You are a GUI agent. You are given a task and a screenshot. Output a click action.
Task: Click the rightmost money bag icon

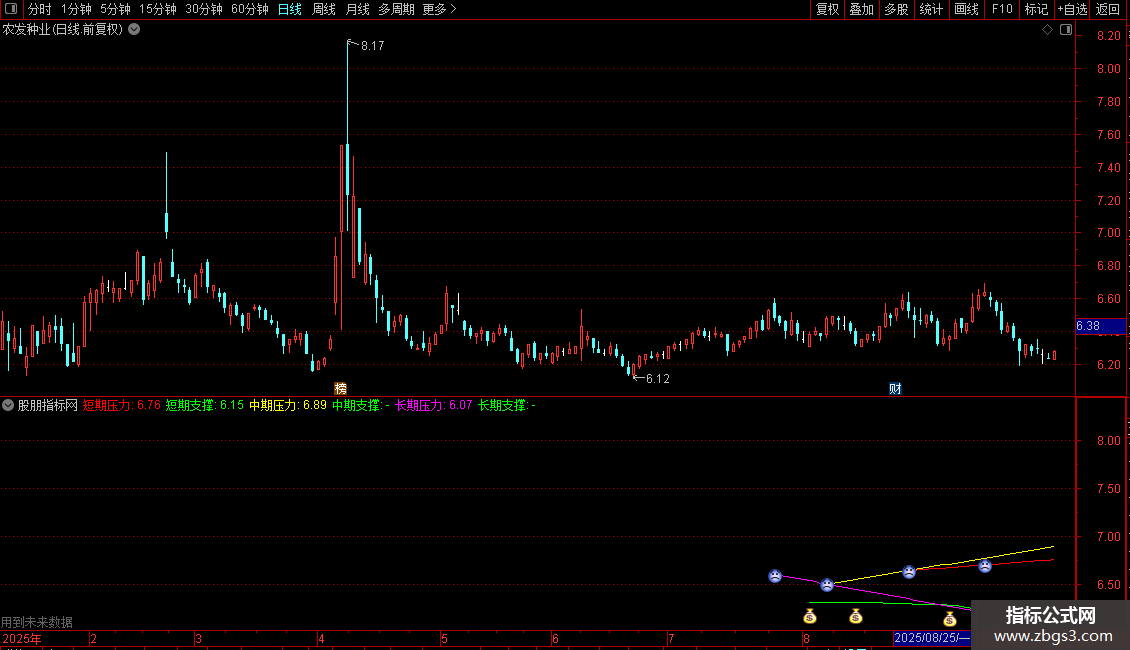pyautogui.click(x=950, y=619)
